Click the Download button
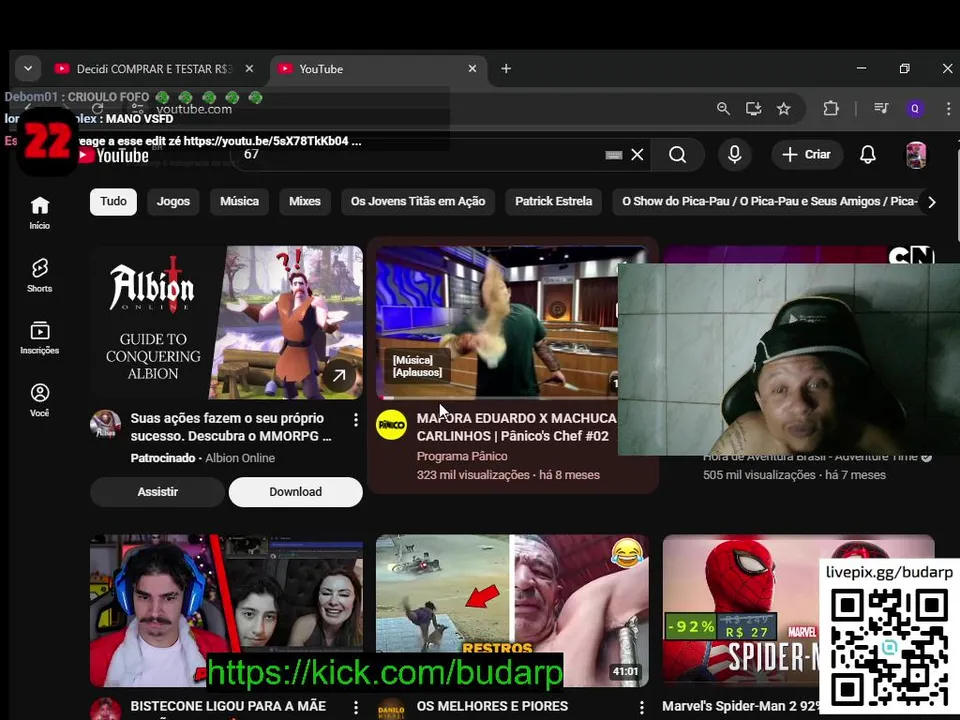Image resolution: width=960 pixels, height=720 pixels. tap(296, 492)
